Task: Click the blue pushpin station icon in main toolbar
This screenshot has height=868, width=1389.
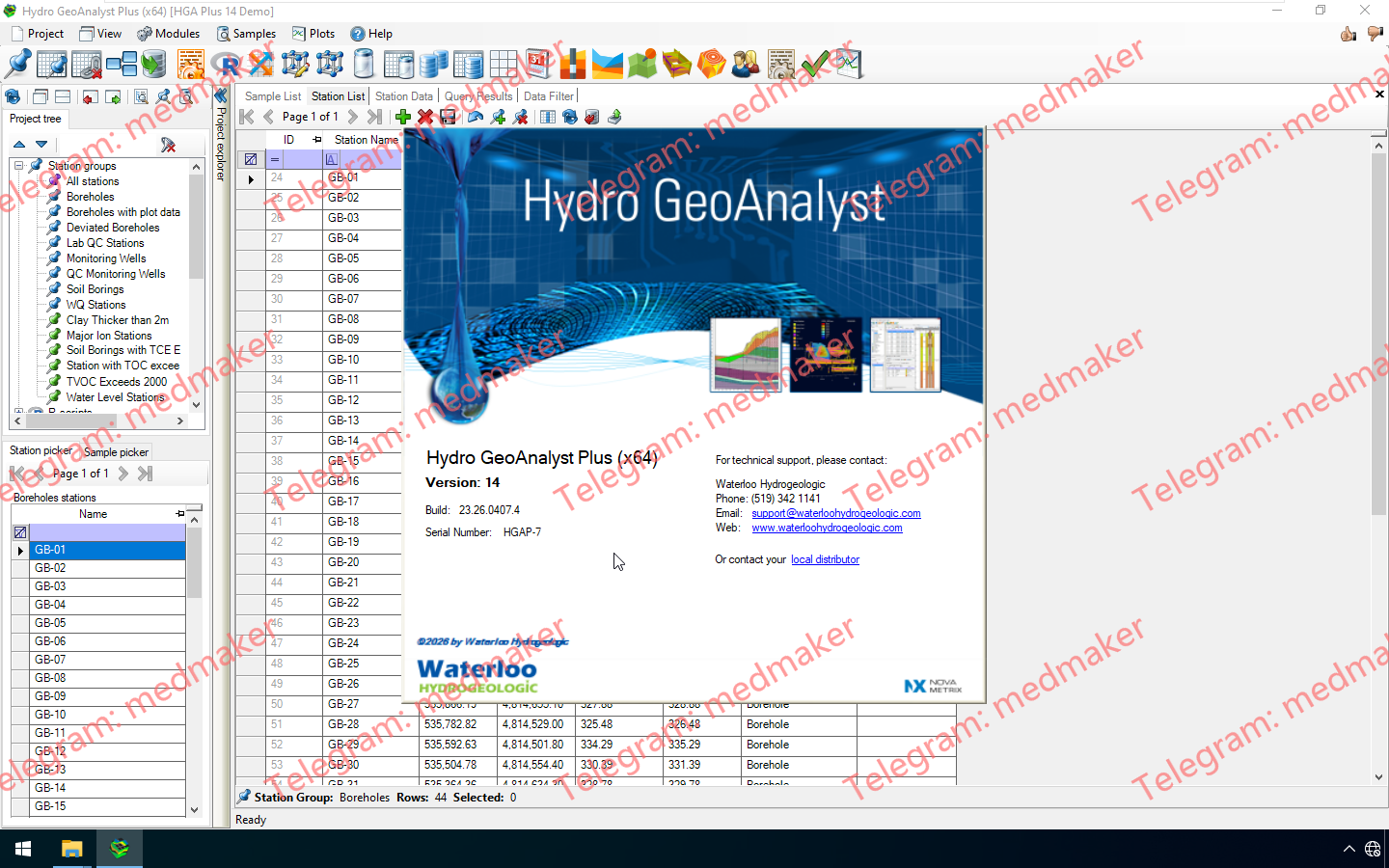Action: [x=17, y=65]
